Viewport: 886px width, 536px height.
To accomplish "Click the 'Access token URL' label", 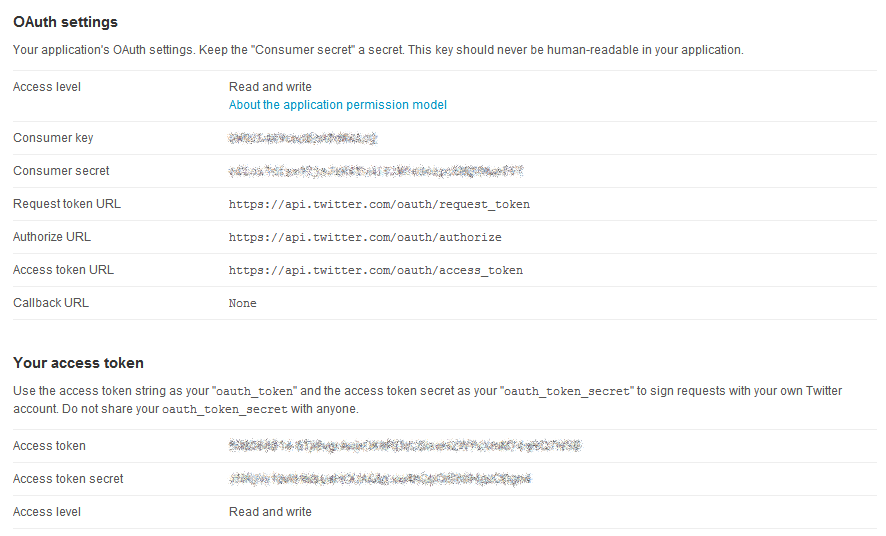I will tap(63, 270).
